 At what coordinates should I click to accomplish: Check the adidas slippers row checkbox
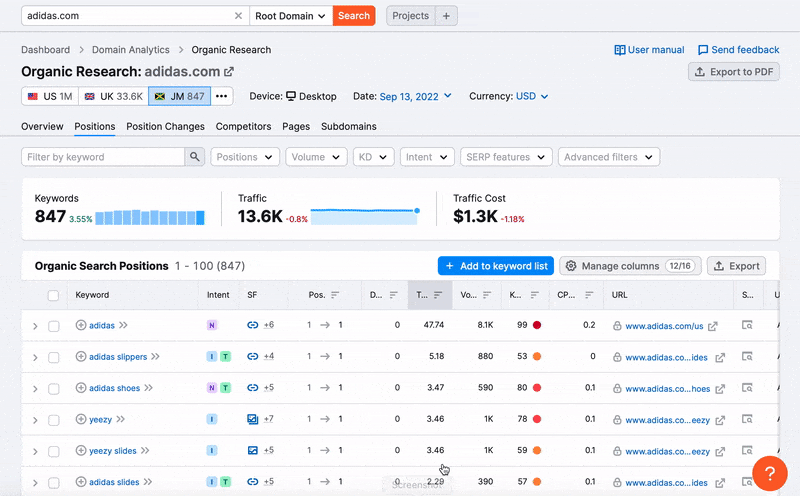pos(54,357)
